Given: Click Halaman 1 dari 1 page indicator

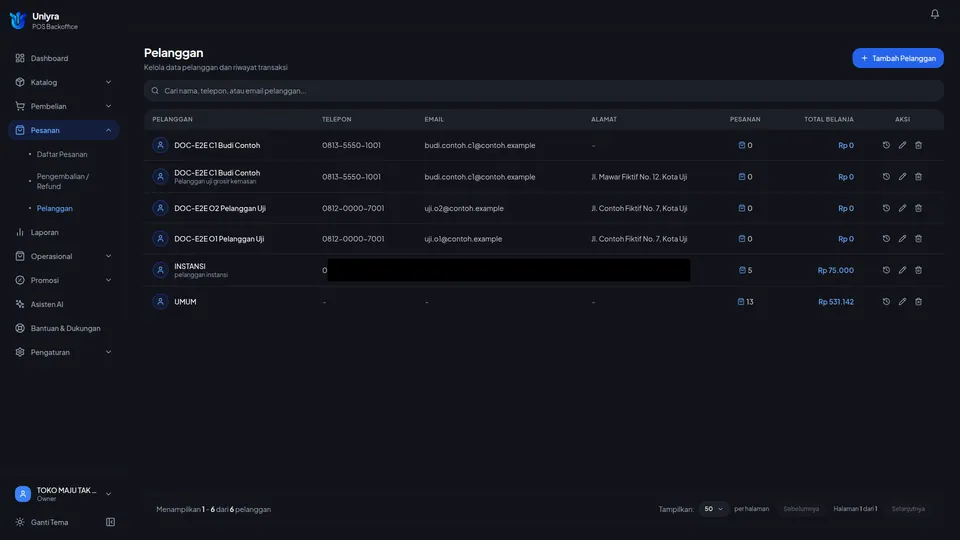Looking at the screenshot, I should coord(855,509).
